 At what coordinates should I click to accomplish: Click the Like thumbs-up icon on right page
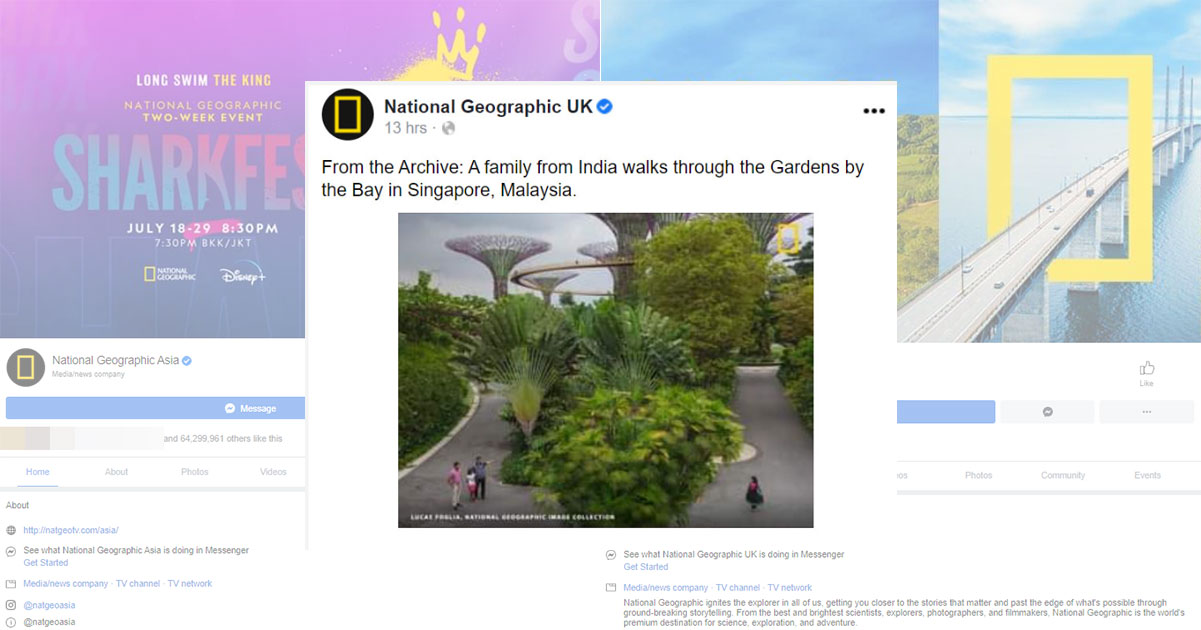(1146, 368)
